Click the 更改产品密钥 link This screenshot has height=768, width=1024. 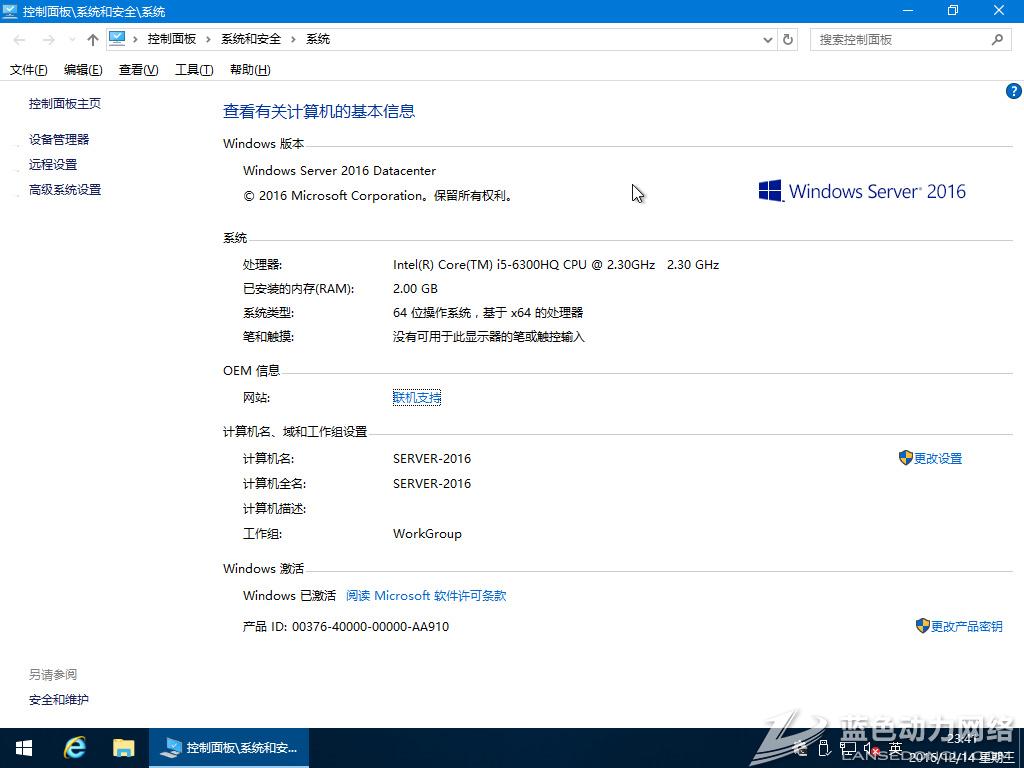click(x=966, y=626)
